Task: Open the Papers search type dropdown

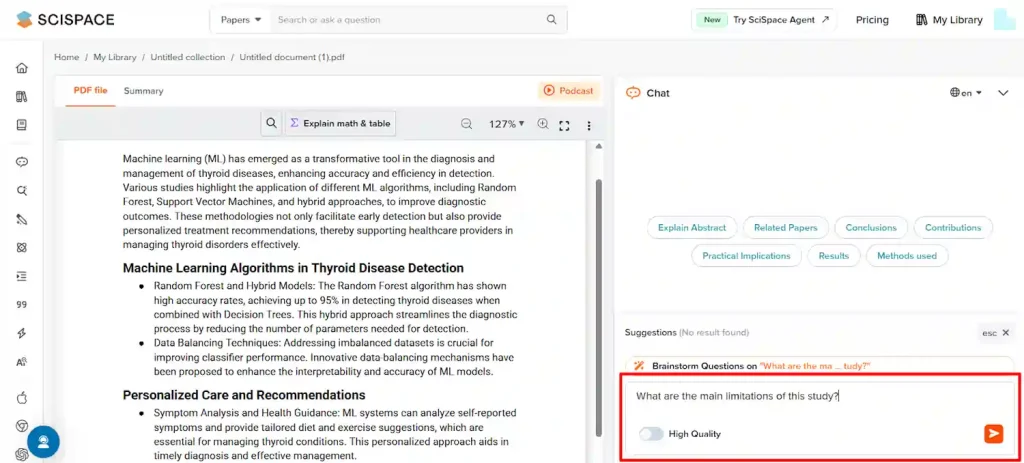Action: pos(241,20)
